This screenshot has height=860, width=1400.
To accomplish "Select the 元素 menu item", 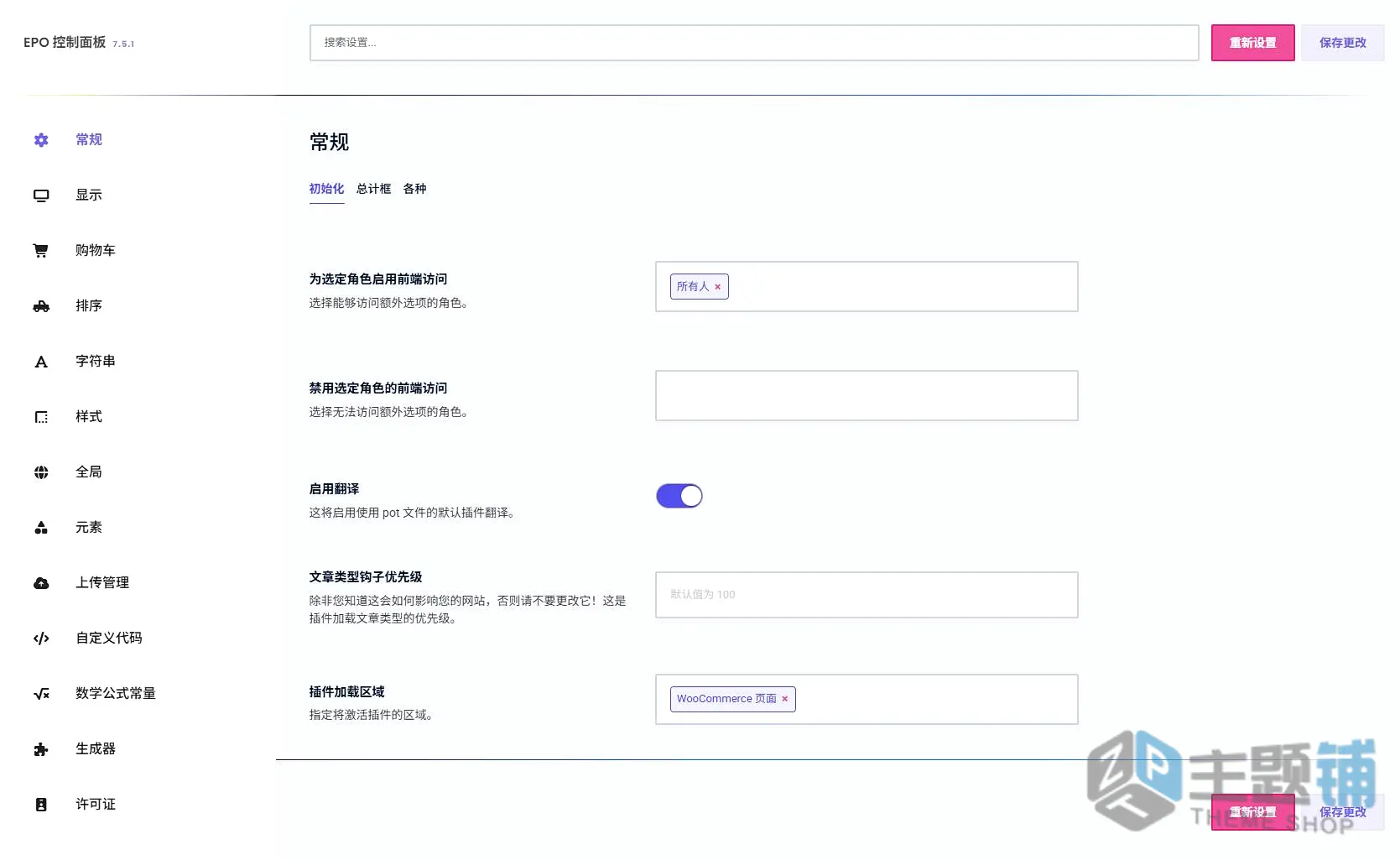I will point(89,528).
